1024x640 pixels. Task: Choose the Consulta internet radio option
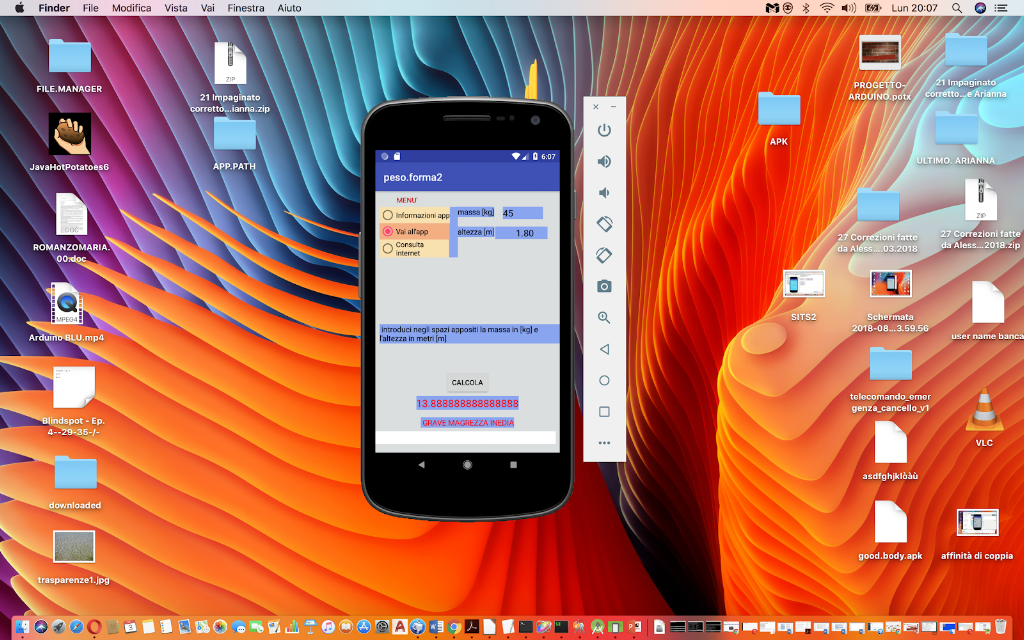(388, 248)
